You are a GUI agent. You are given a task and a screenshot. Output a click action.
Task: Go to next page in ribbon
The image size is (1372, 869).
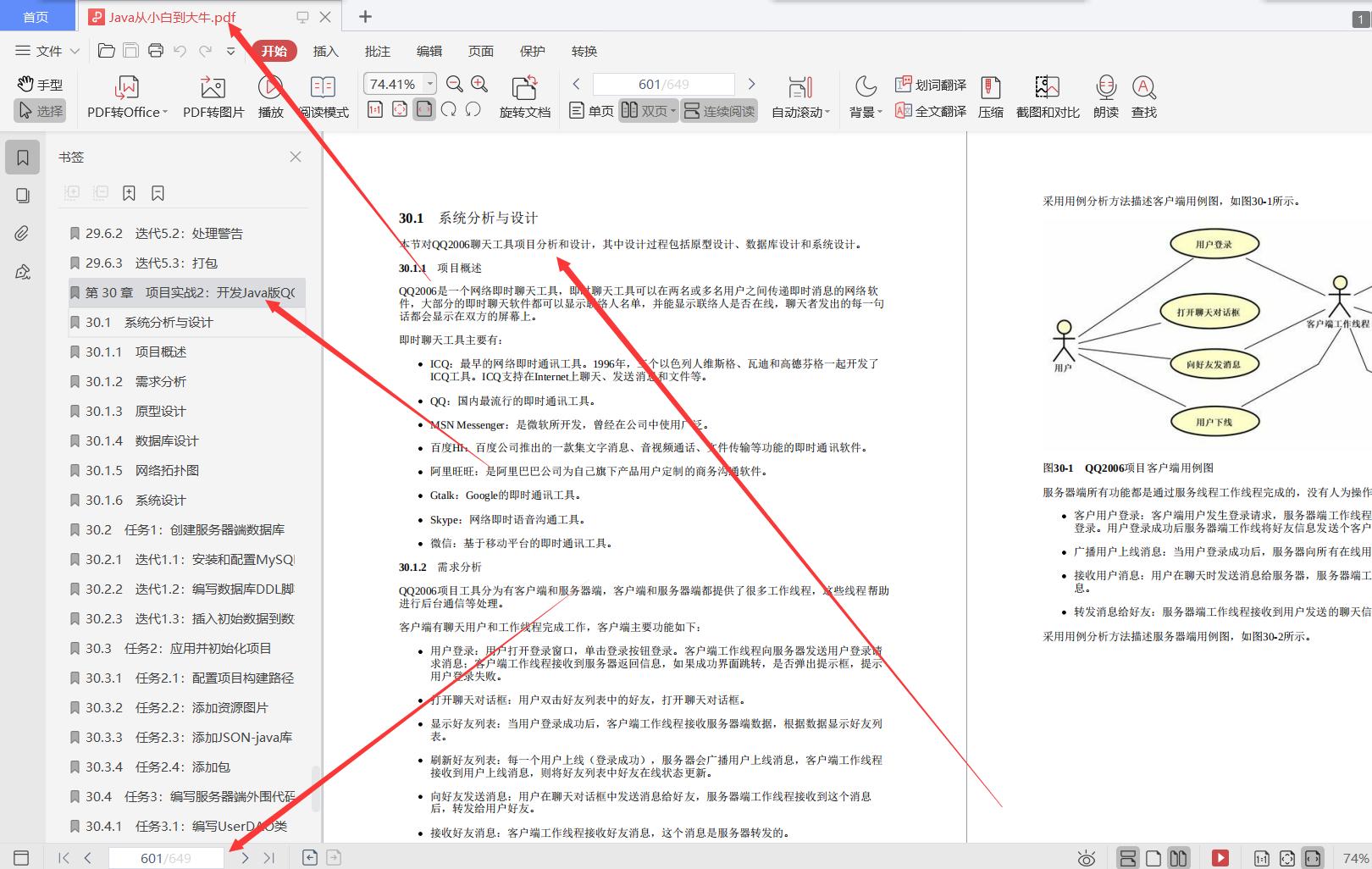coord(751,84)
